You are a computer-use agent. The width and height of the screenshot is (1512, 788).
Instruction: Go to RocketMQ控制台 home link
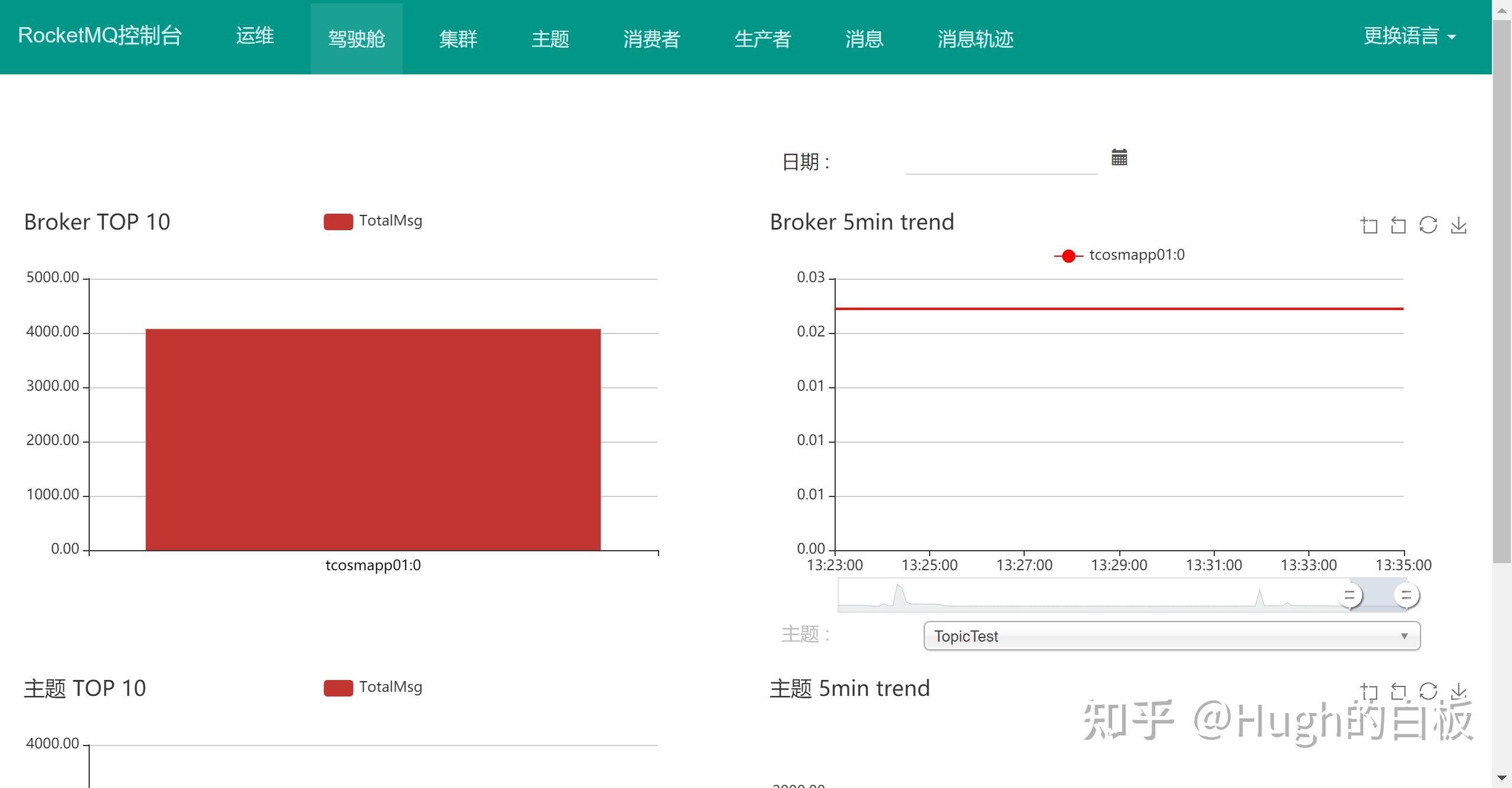[99, 36]
